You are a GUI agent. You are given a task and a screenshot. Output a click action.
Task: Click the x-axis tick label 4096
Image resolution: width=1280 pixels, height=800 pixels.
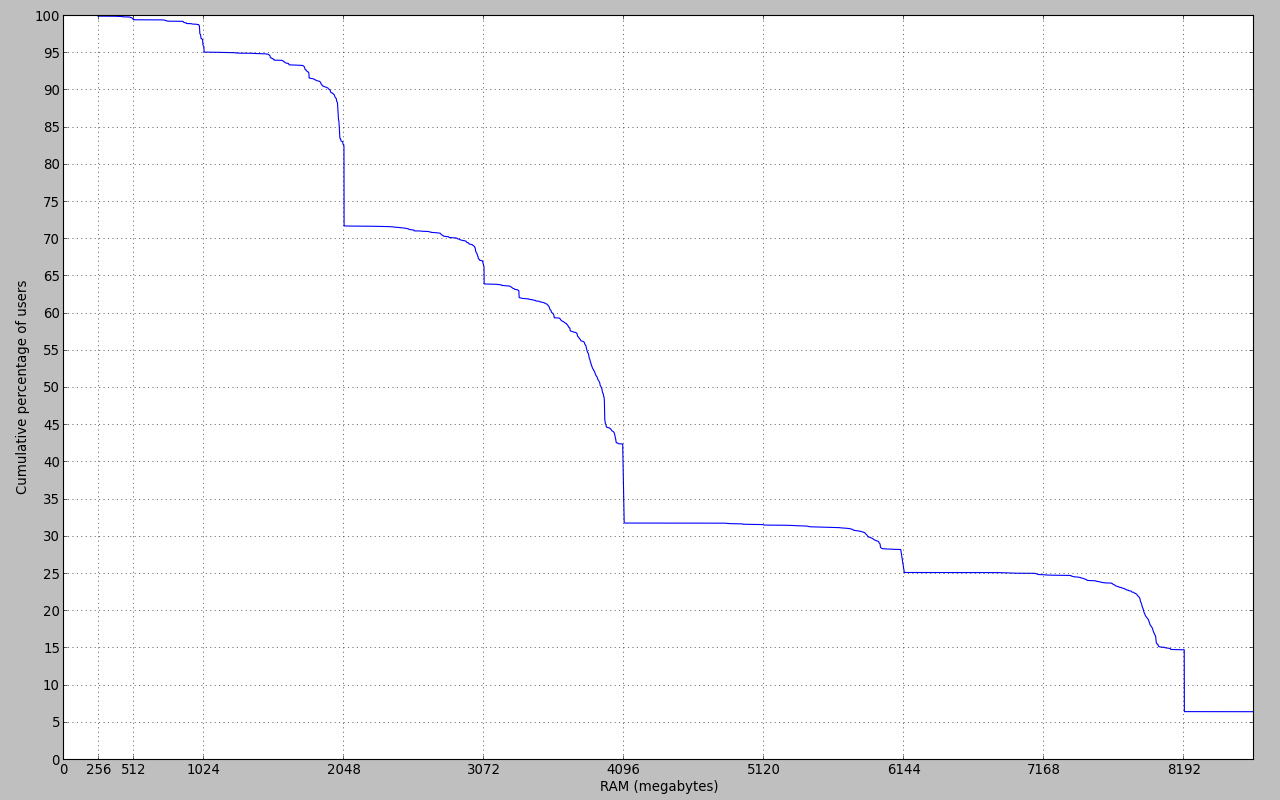tap(623, 770)
